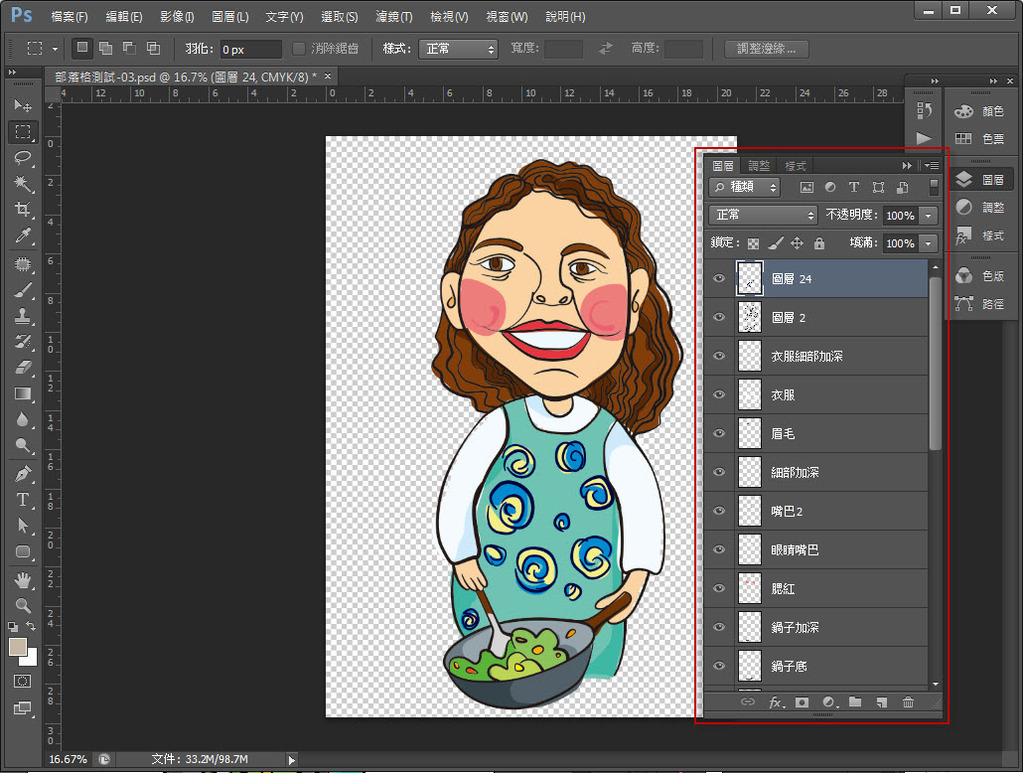This screenshot has height=773, width=1023.
Task: Expand the 不透明度 opacity dropdown arrow
Action: [929, 215]
